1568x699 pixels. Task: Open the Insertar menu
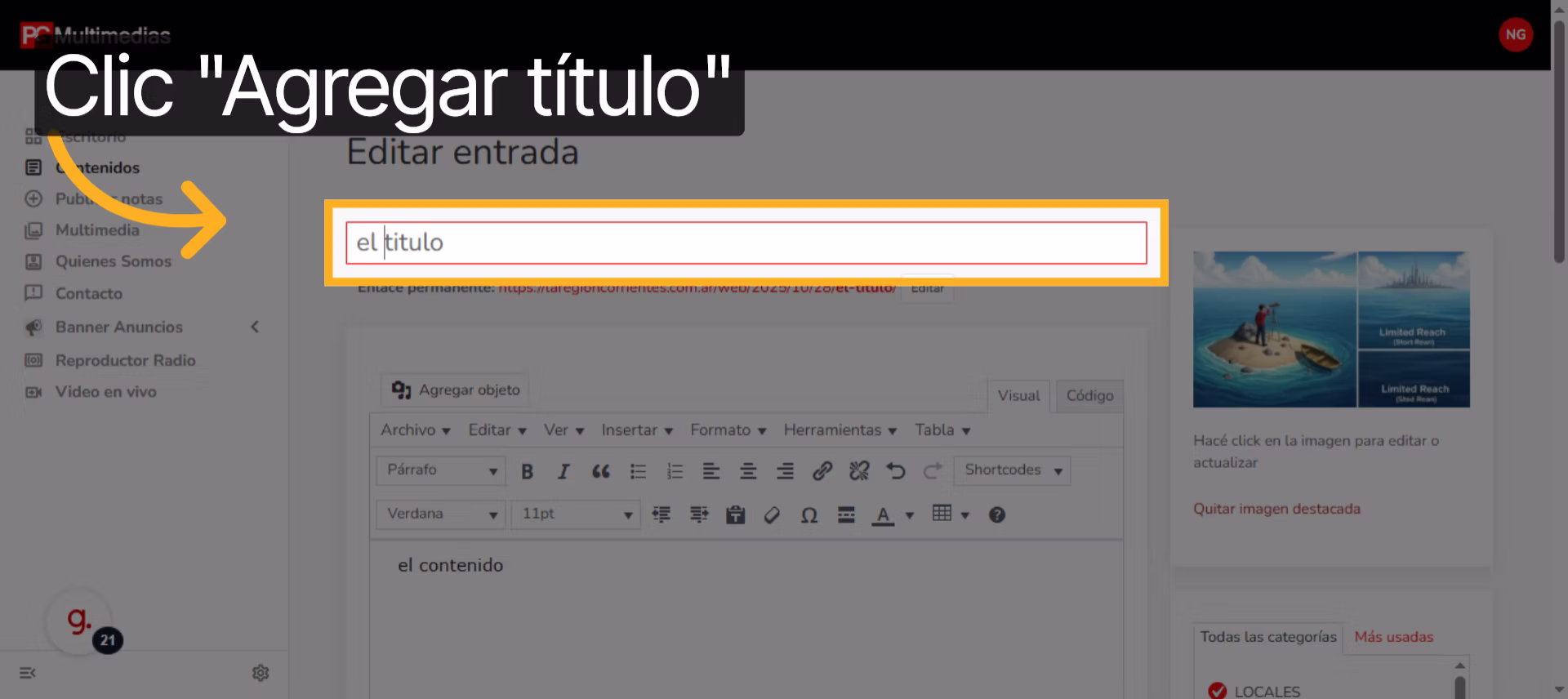[x=636, y=430]
